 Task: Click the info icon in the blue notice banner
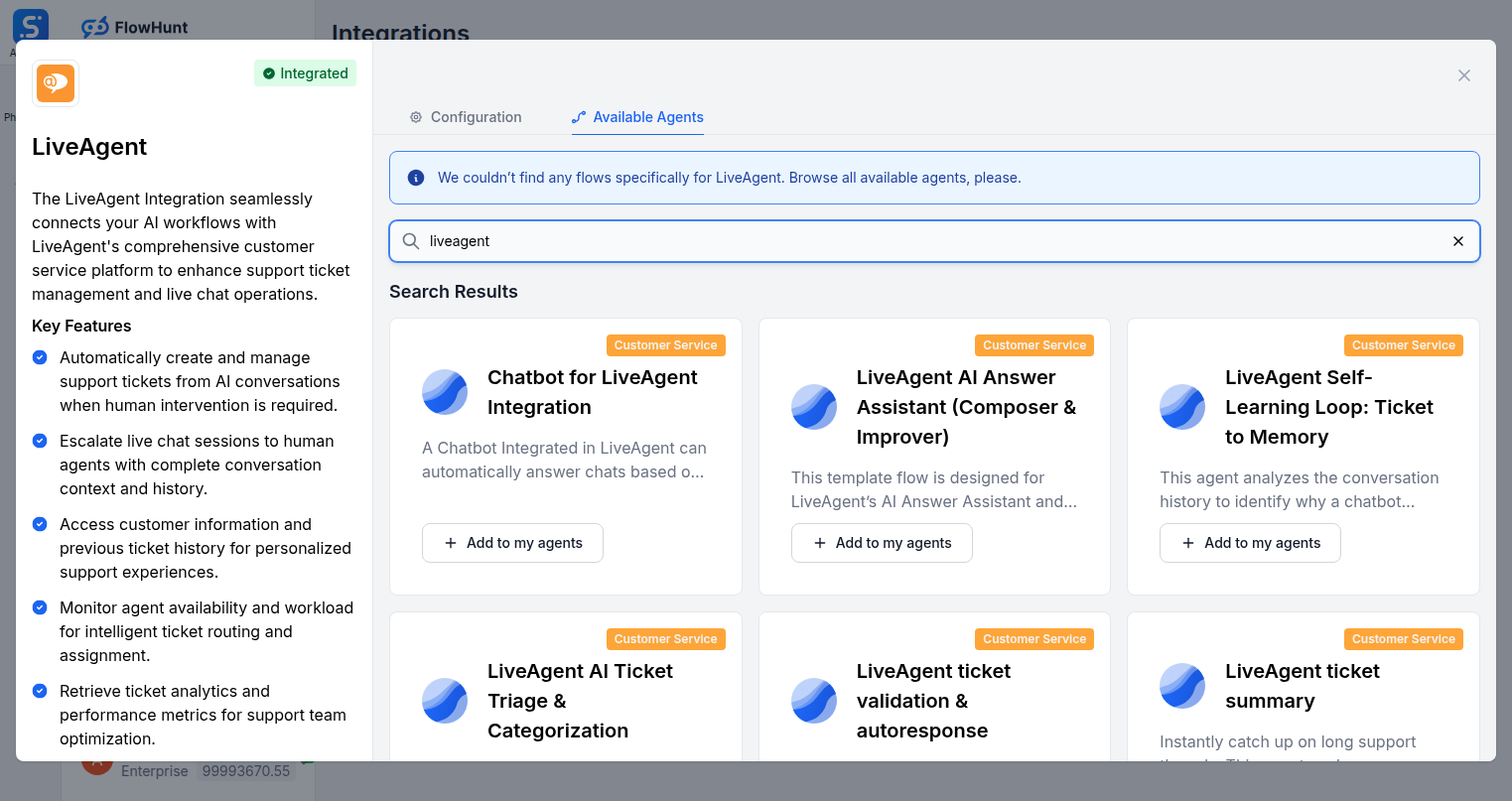(x=416, y=178)
